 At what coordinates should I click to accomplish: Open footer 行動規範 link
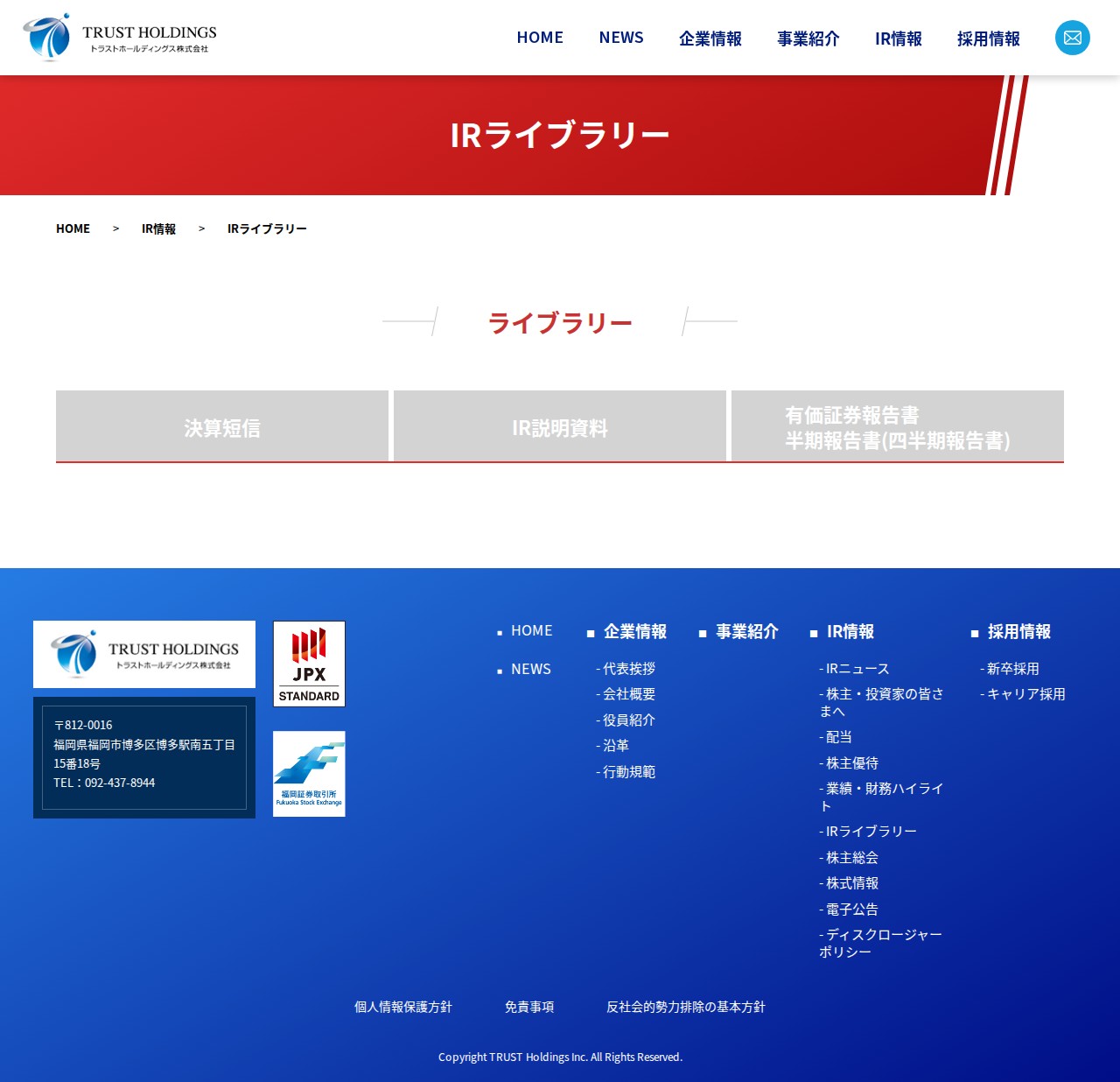[x=626, y=772]
